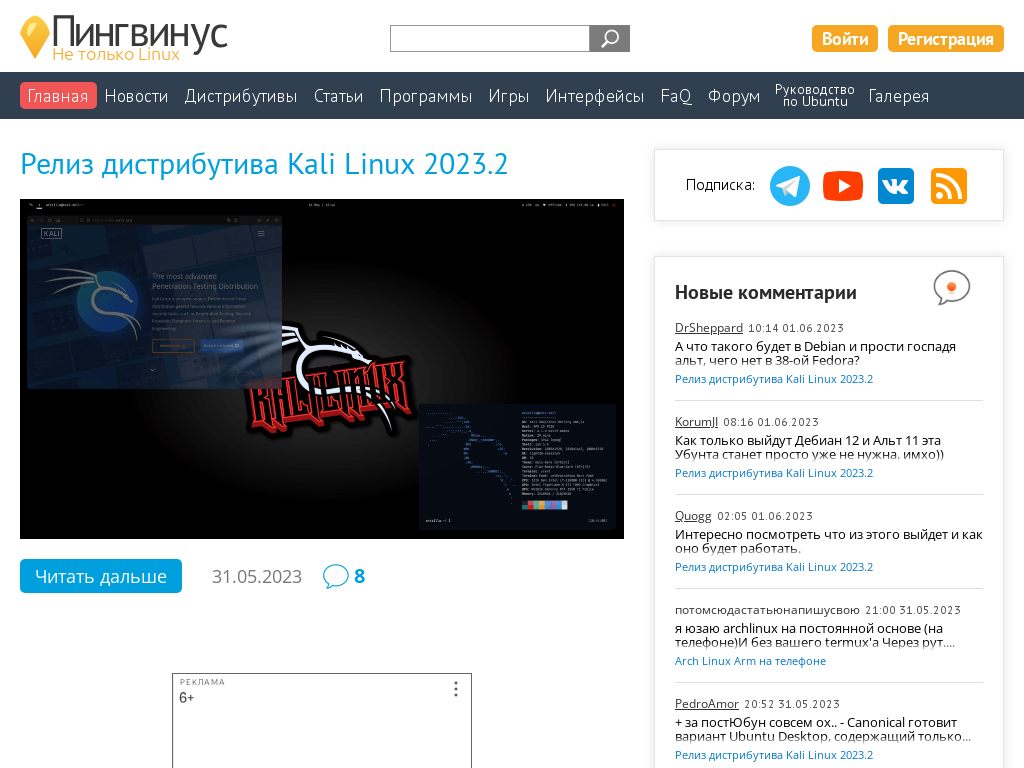Click the timestamp 21:00 31.05.2023
The height and width of the screenshot is (768, 1024).
point(913,611)
